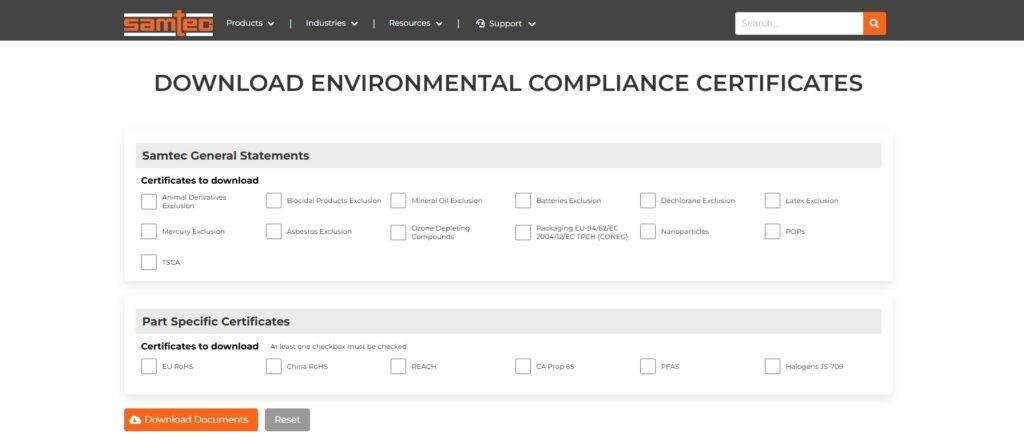
Task: Click the Part Specific Certificates heading
Action: click(216, 321)
